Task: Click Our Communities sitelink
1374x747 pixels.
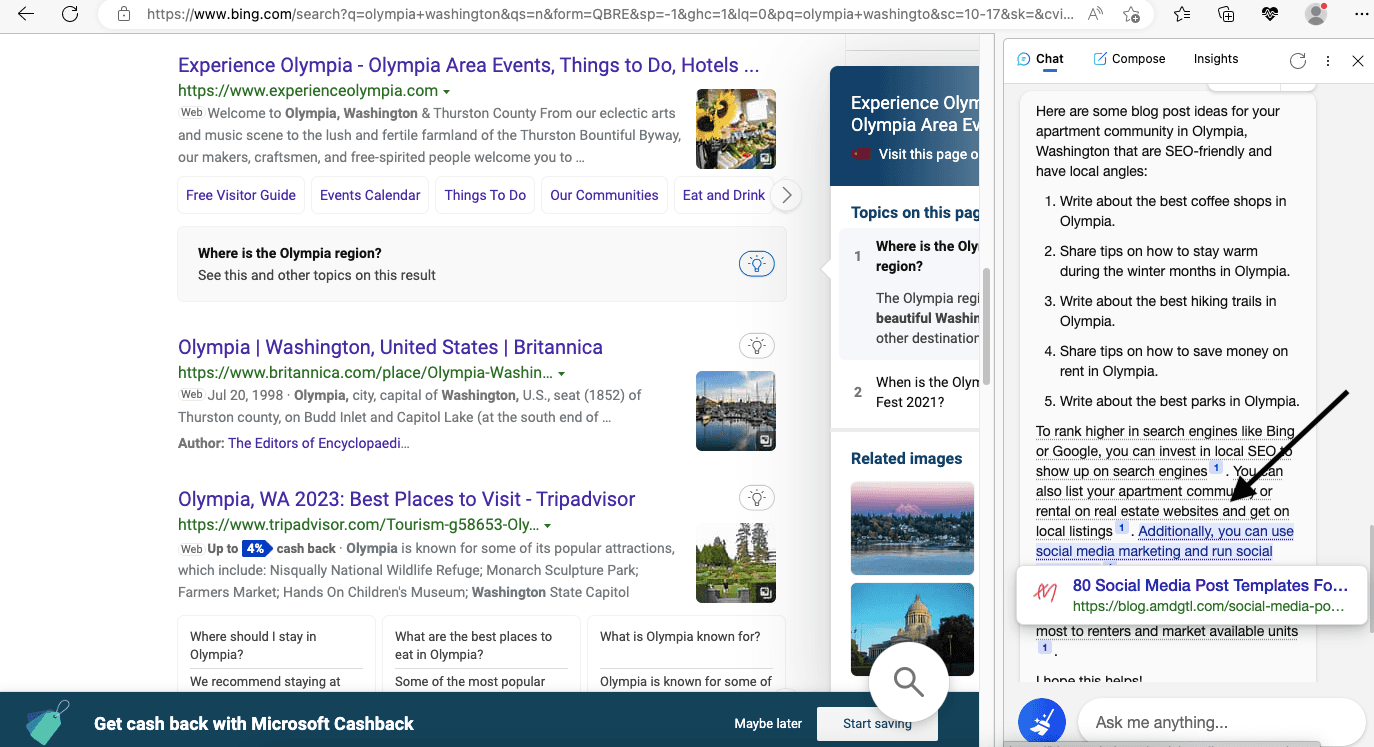Action: pyautogui.click(x=604, y=195)
